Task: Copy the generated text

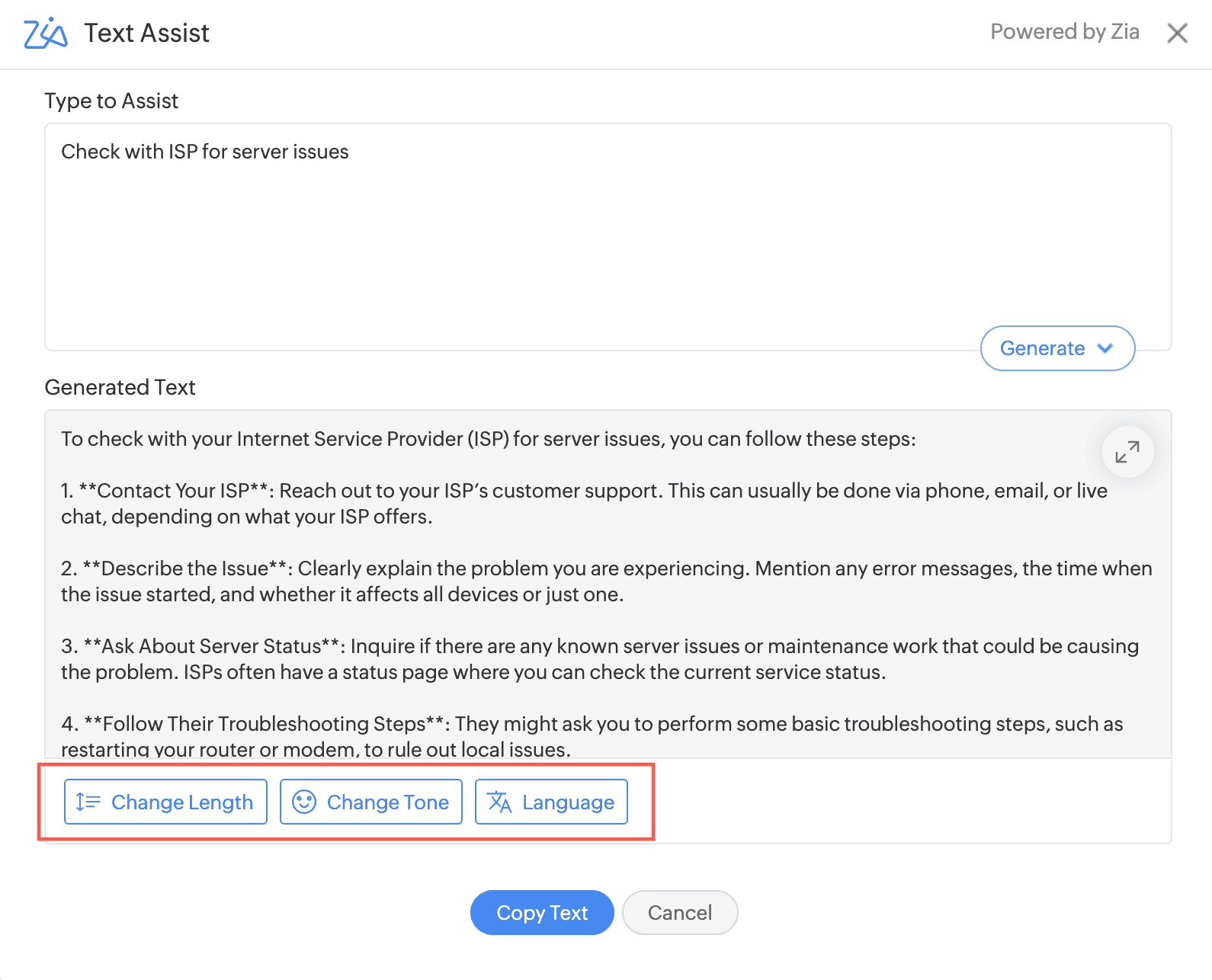Action: click(542, 912)
